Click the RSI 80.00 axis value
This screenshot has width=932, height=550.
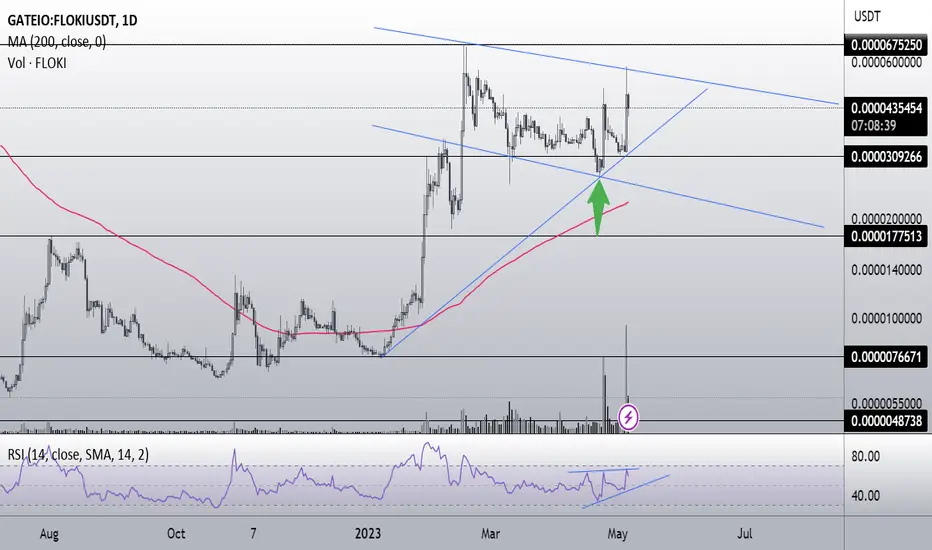coord(865,457)
